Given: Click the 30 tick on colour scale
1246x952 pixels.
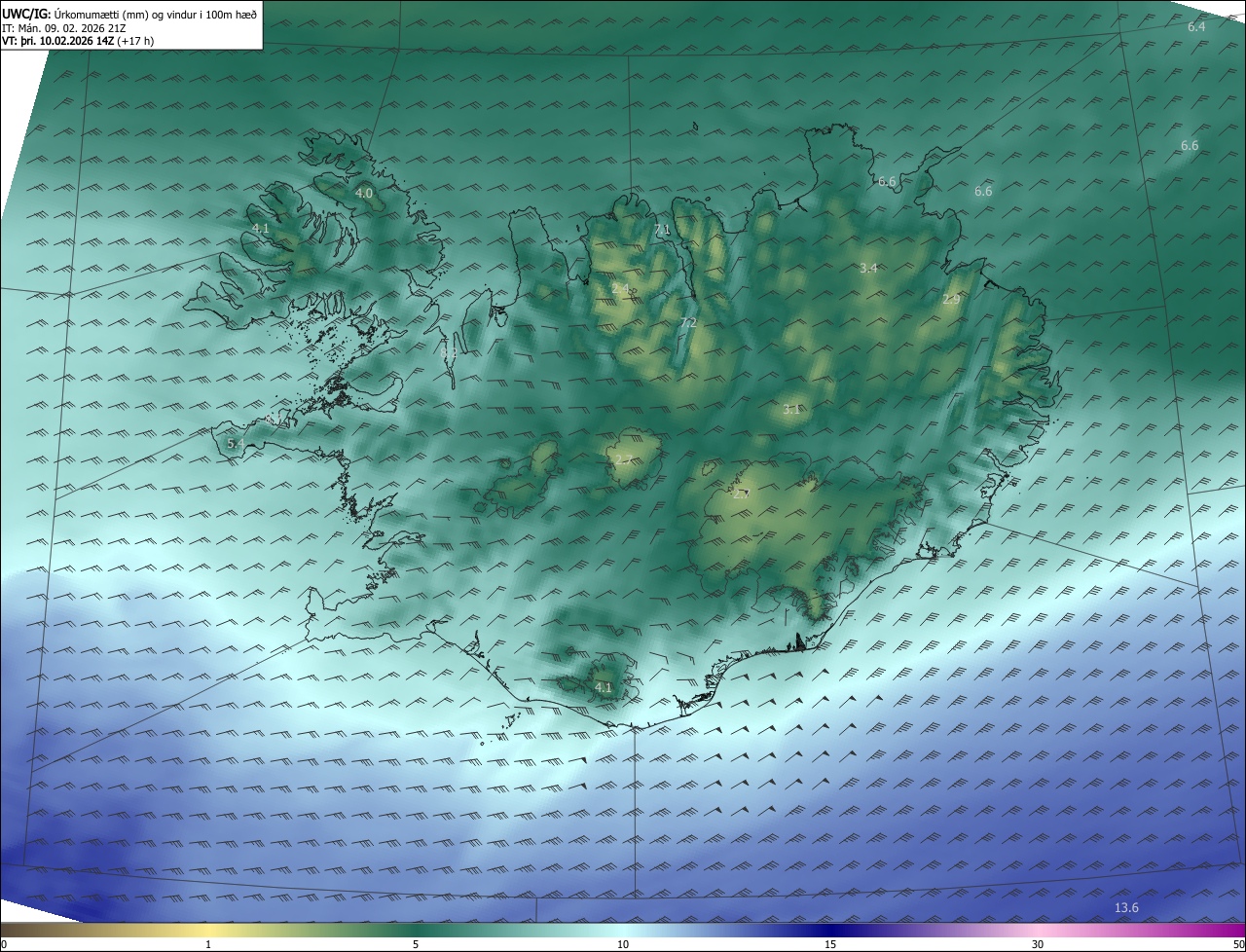Looking at the screenshot, I should [x=1038, y=944].
